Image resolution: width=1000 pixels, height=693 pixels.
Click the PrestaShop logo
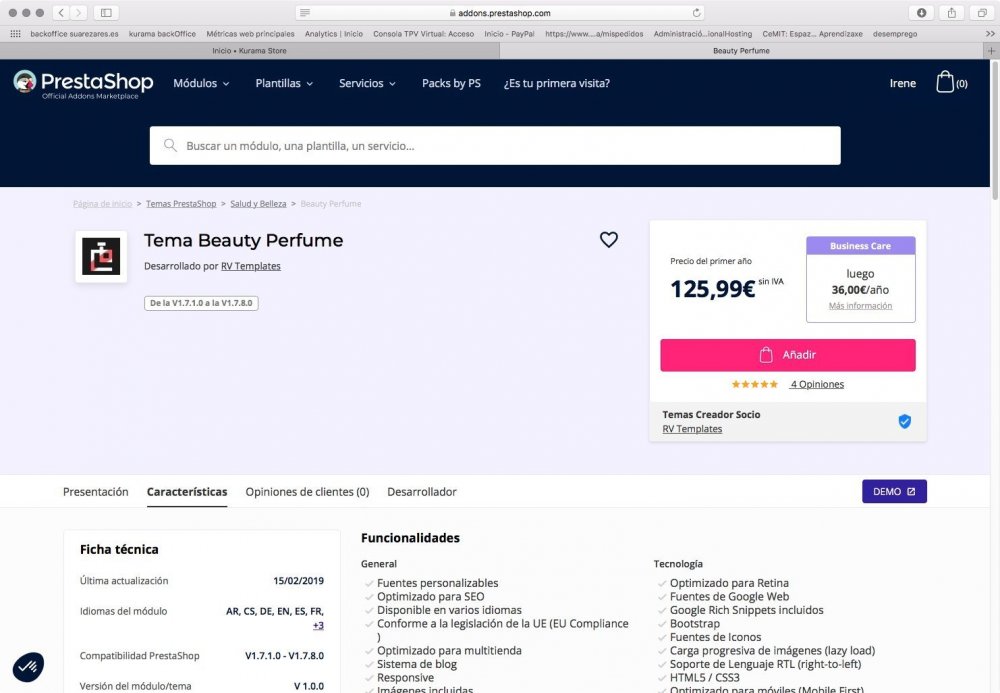pyautogui.click(x=83, y=83)
